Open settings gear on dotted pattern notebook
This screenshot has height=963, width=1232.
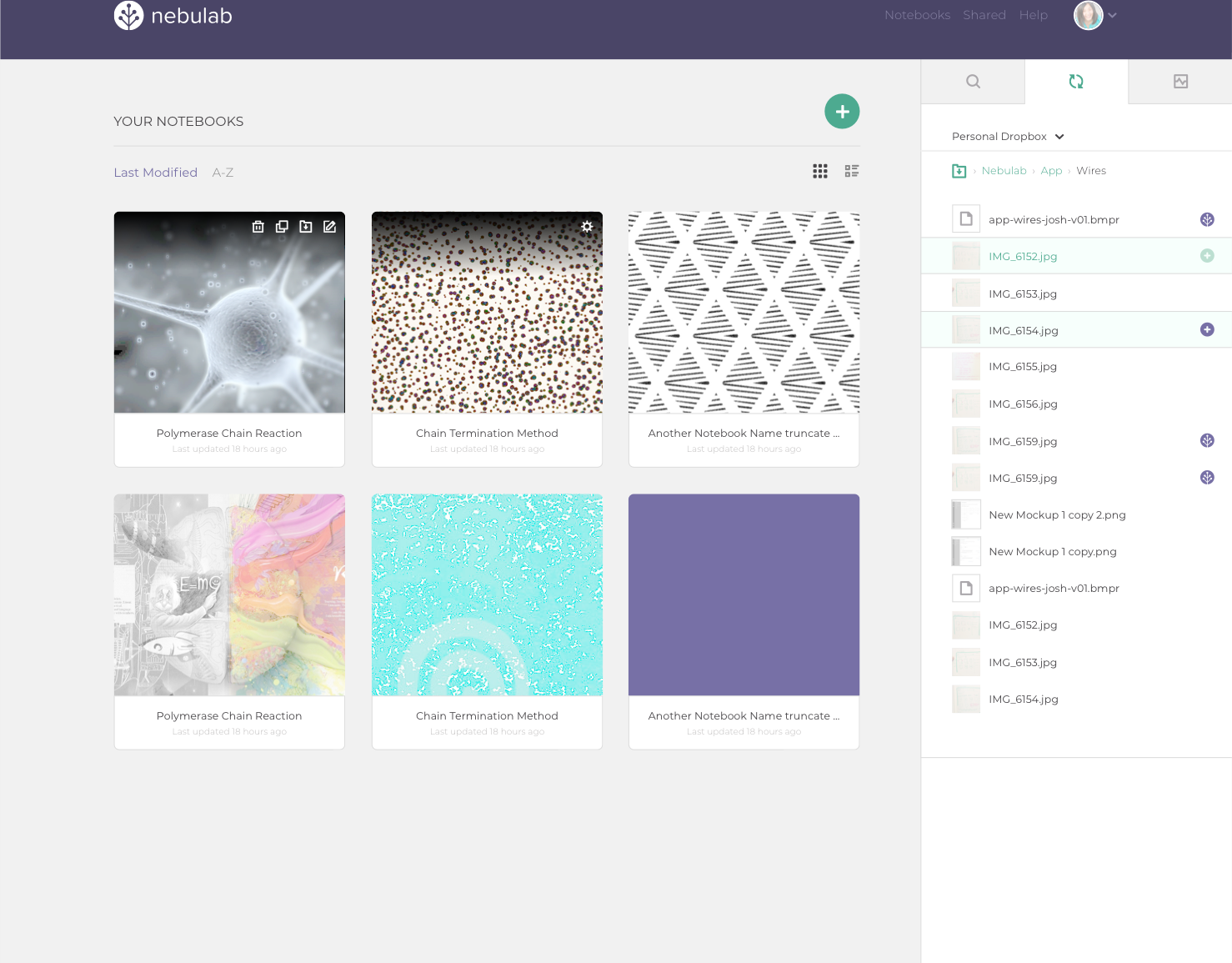587,227
